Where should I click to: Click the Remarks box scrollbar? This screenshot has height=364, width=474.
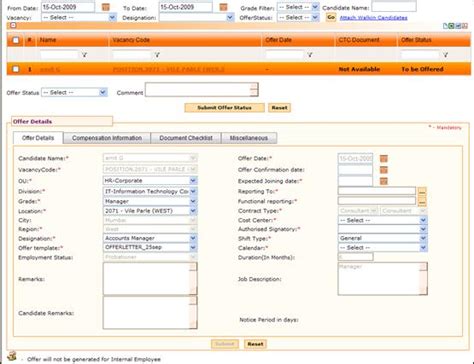point(193,279)
